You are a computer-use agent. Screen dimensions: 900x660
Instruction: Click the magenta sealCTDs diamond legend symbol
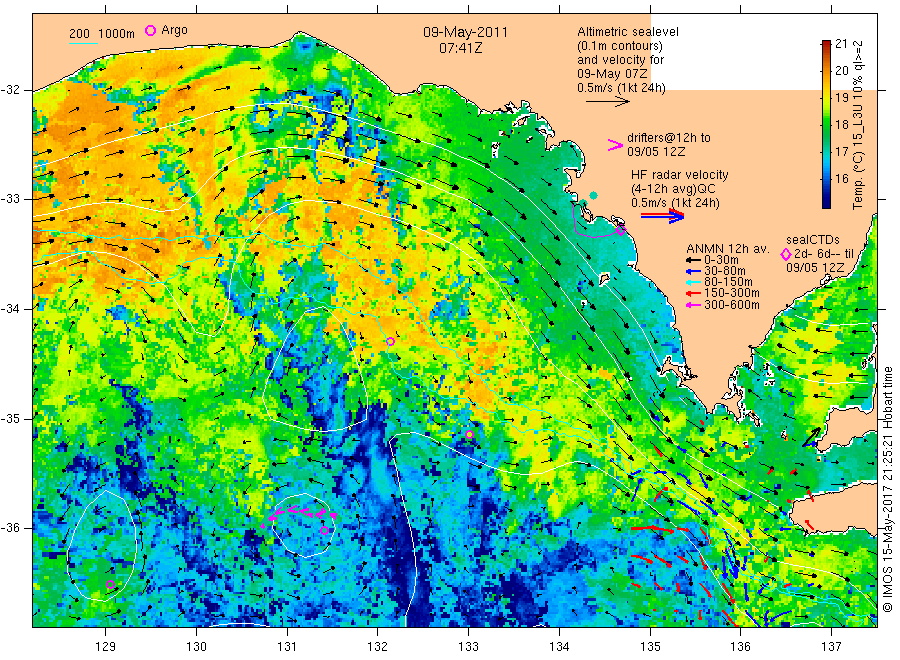(786, 254)
